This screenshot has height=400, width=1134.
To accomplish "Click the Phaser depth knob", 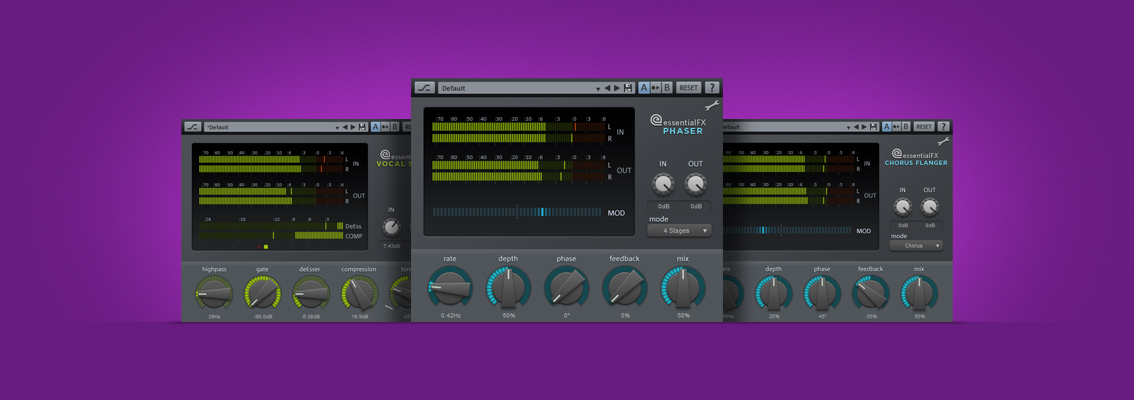I will pyautogui.click(x=508, y=287).
